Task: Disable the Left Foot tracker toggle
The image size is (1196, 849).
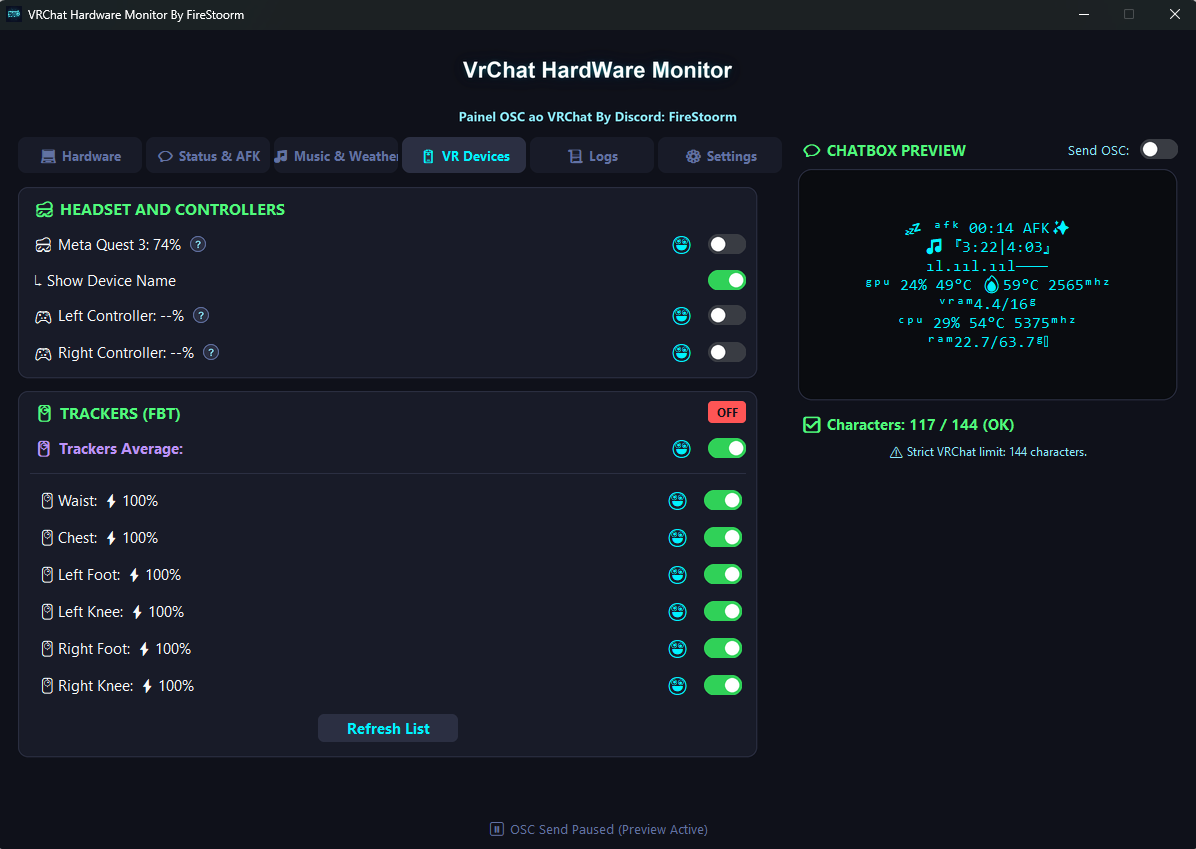Action: (722, 574)
